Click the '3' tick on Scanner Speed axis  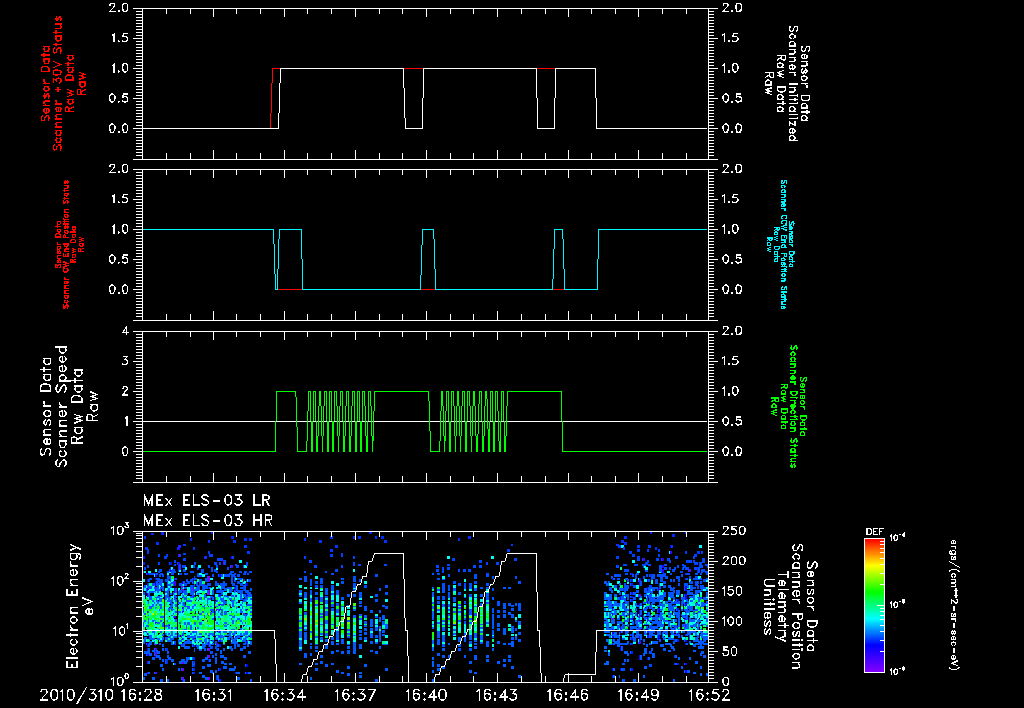click(x=125, y=361)
